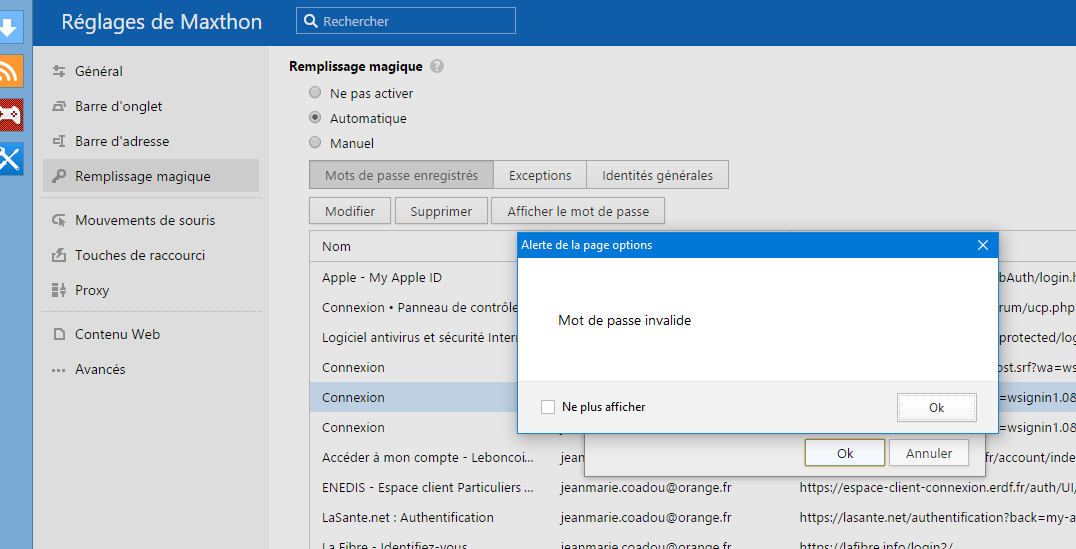Open the Barre d'onglet settings section

pyautogui.click(x=151, y=106)
